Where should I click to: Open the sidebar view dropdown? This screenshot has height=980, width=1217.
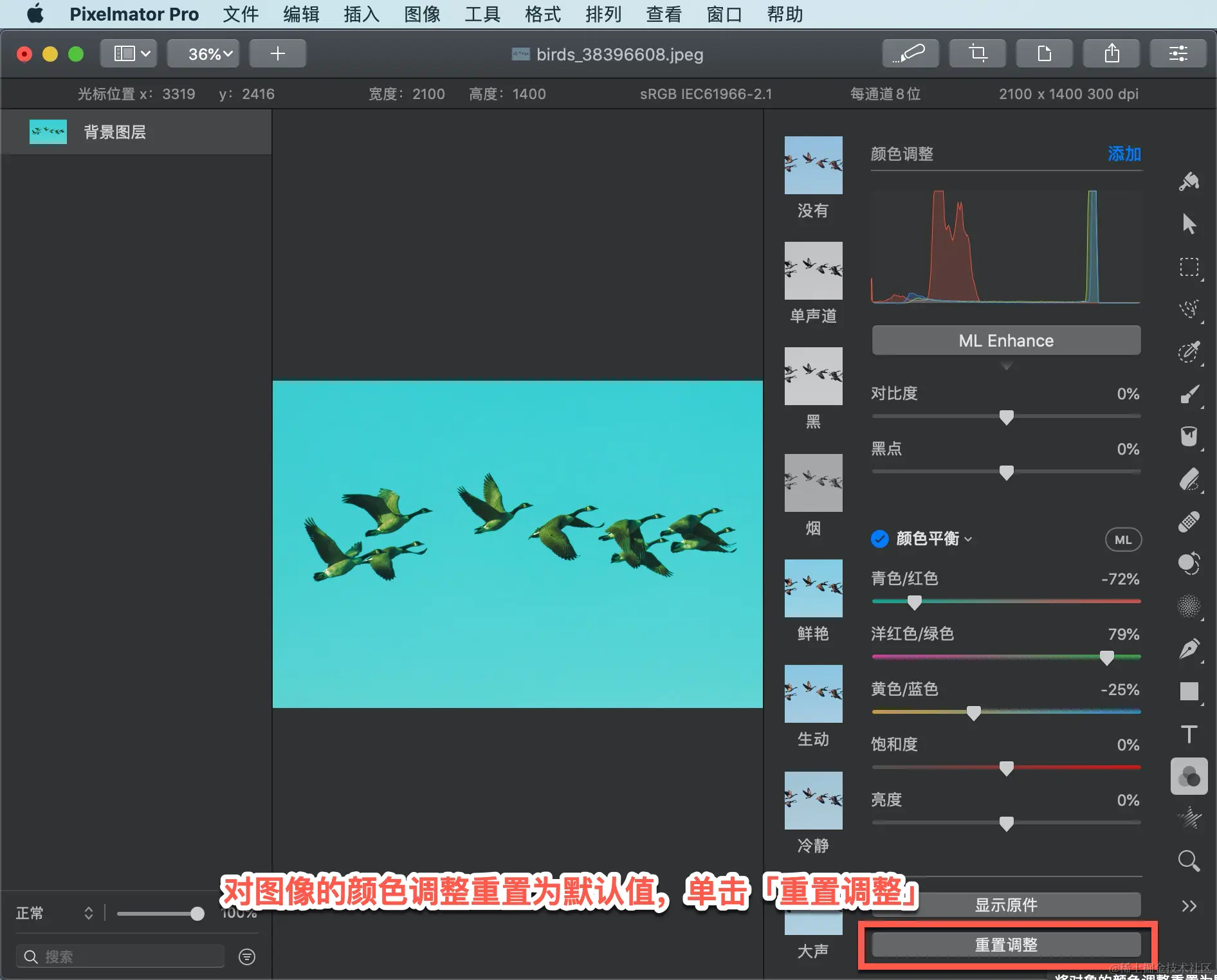[129, 53]
